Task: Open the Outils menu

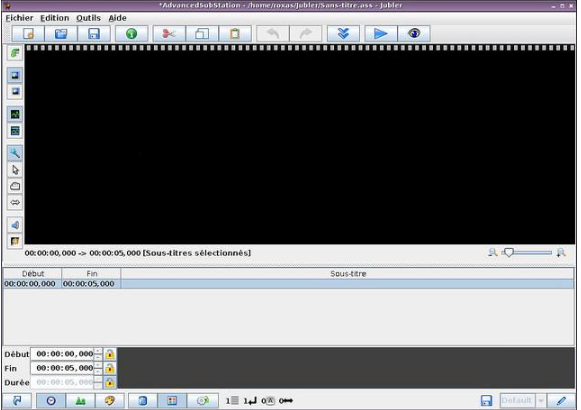Action: point(89,18)
